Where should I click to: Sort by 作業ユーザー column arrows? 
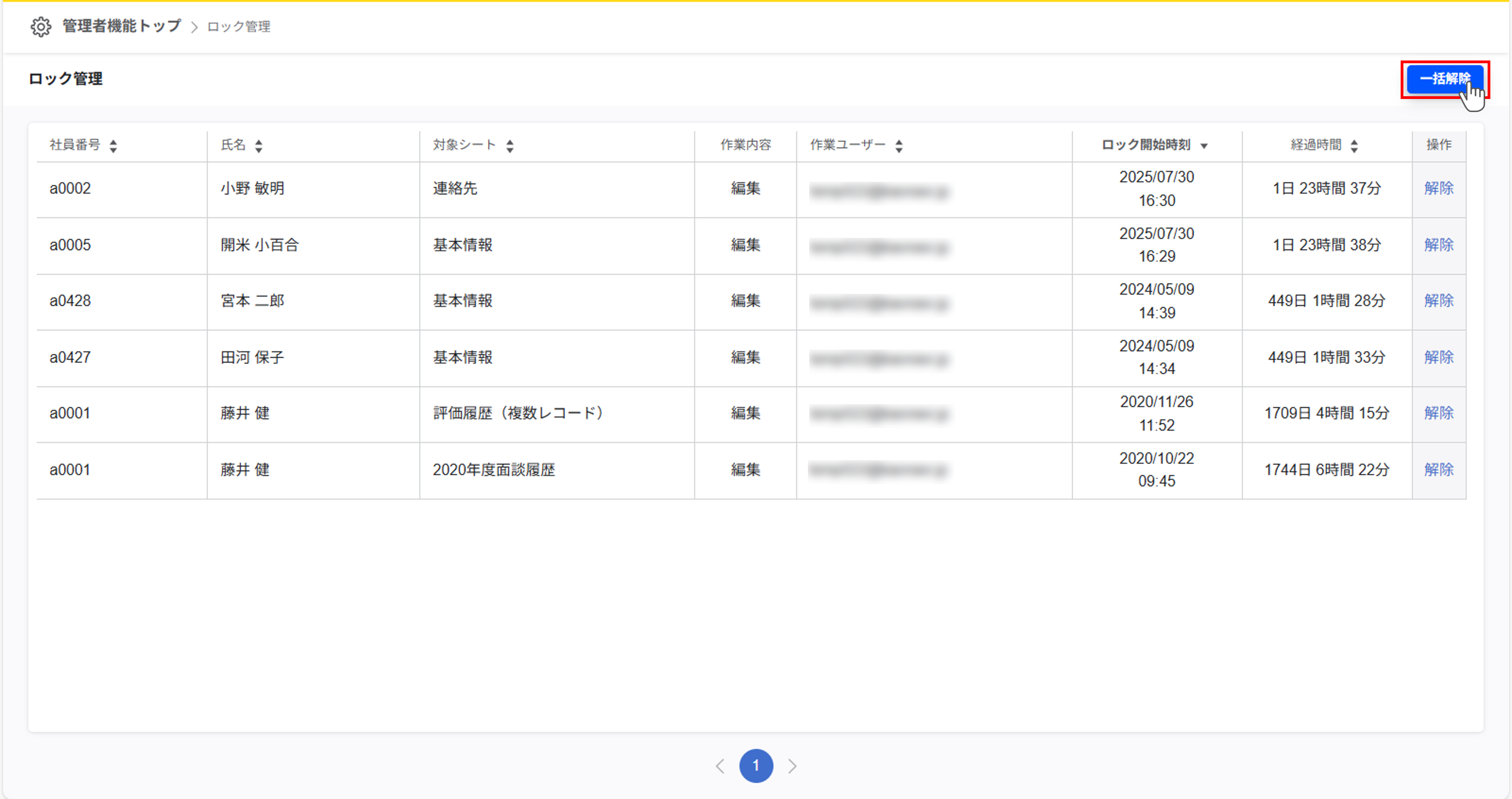(899, 146)
